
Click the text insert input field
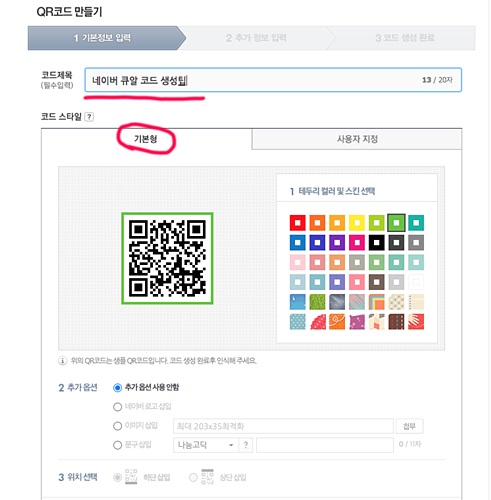click(325, 445)
